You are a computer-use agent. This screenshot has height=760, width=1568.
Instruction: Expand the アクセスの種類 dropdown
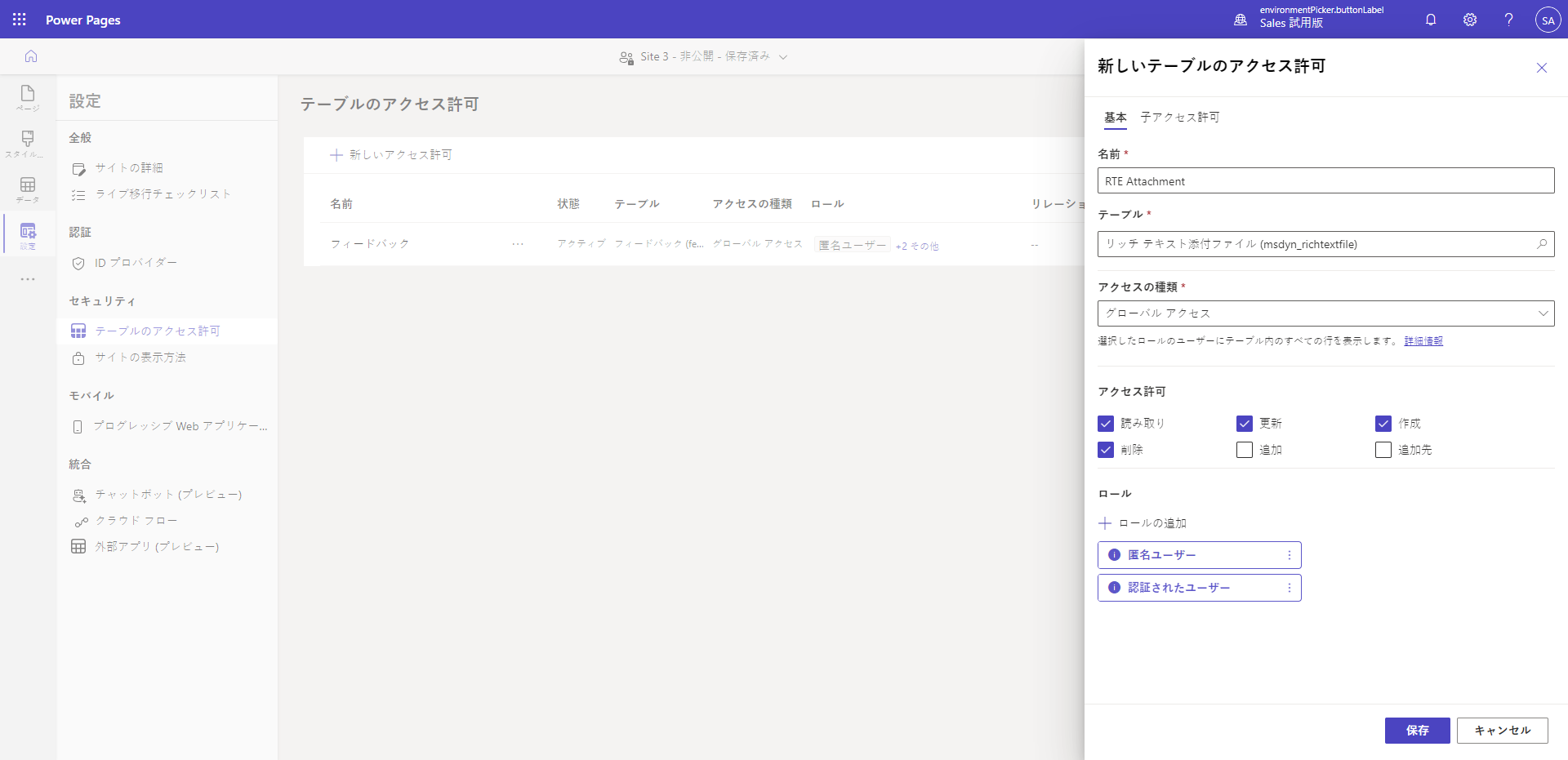click(1325, 313)
